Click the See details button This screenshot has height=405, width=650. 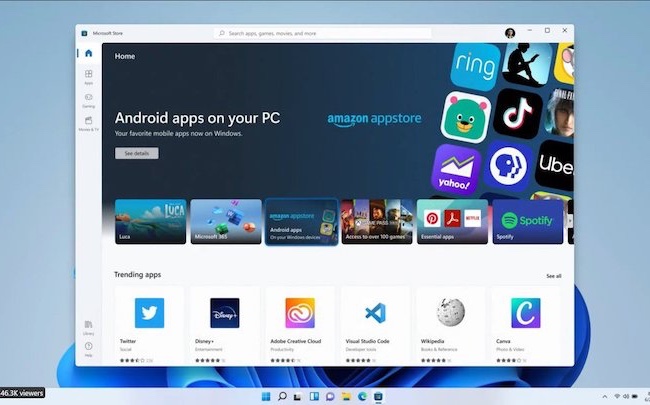click(136, 153)
